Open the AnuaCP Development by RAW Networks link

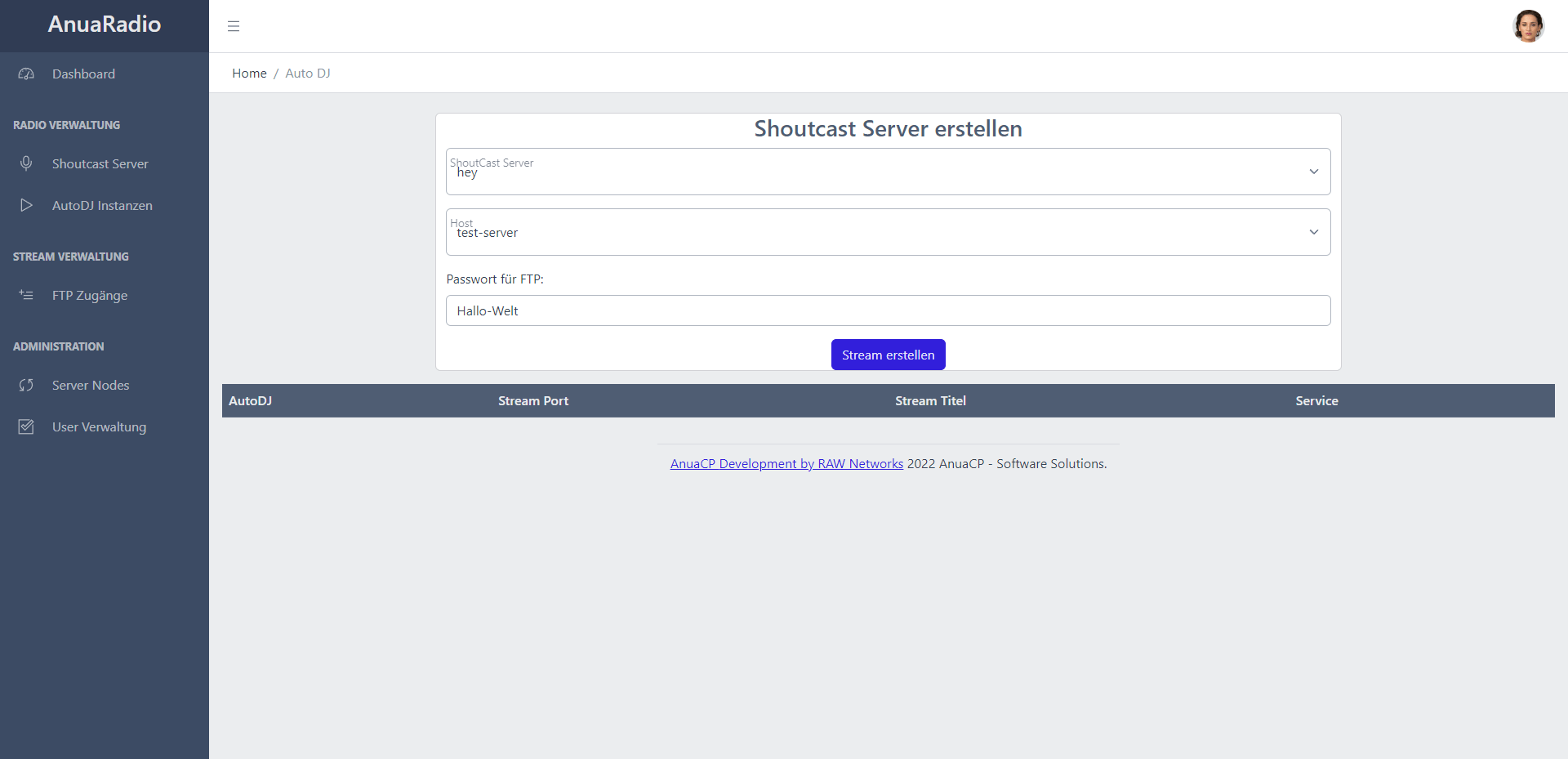(x=786, y=464)
